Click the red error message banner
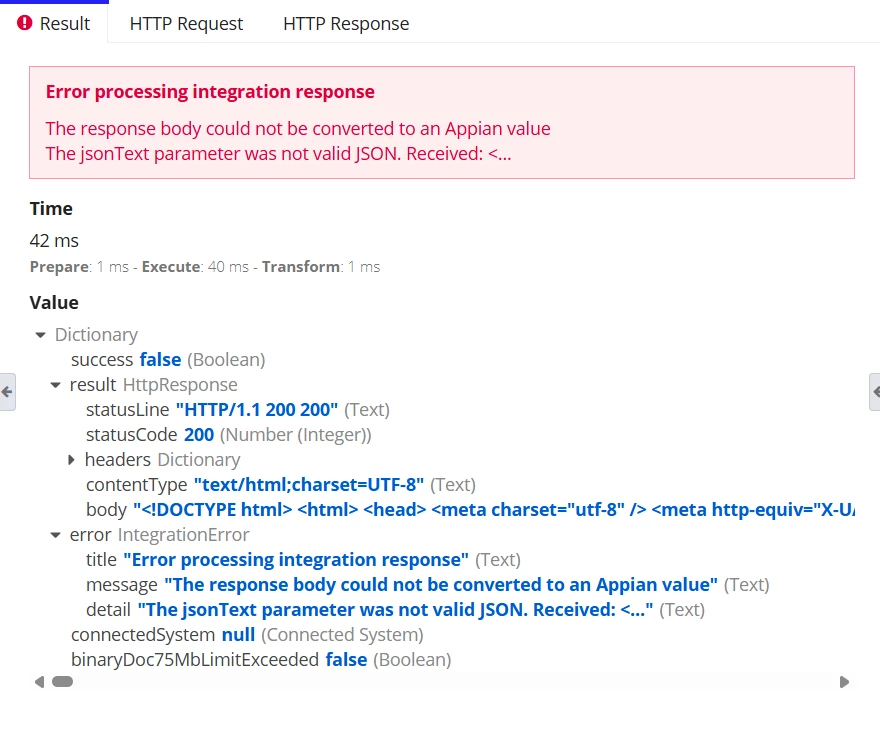Screen dimensions: 880x742 pyautogui.click(x=442, y=122)
